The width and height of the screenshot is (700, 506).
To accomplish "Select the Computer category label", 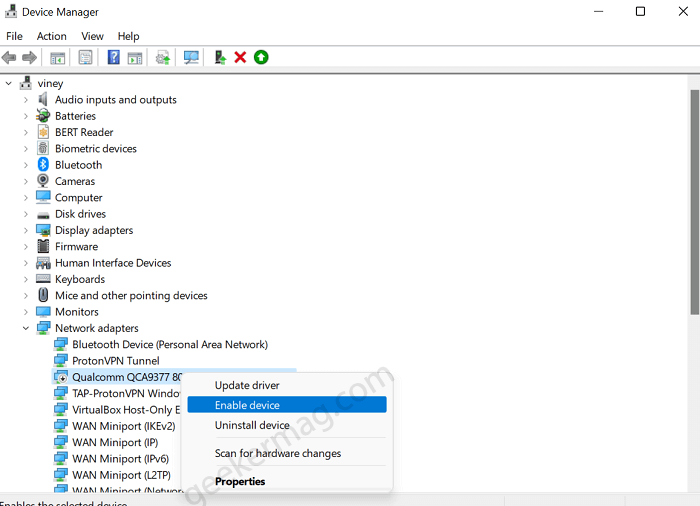I will tap(79, 197).
